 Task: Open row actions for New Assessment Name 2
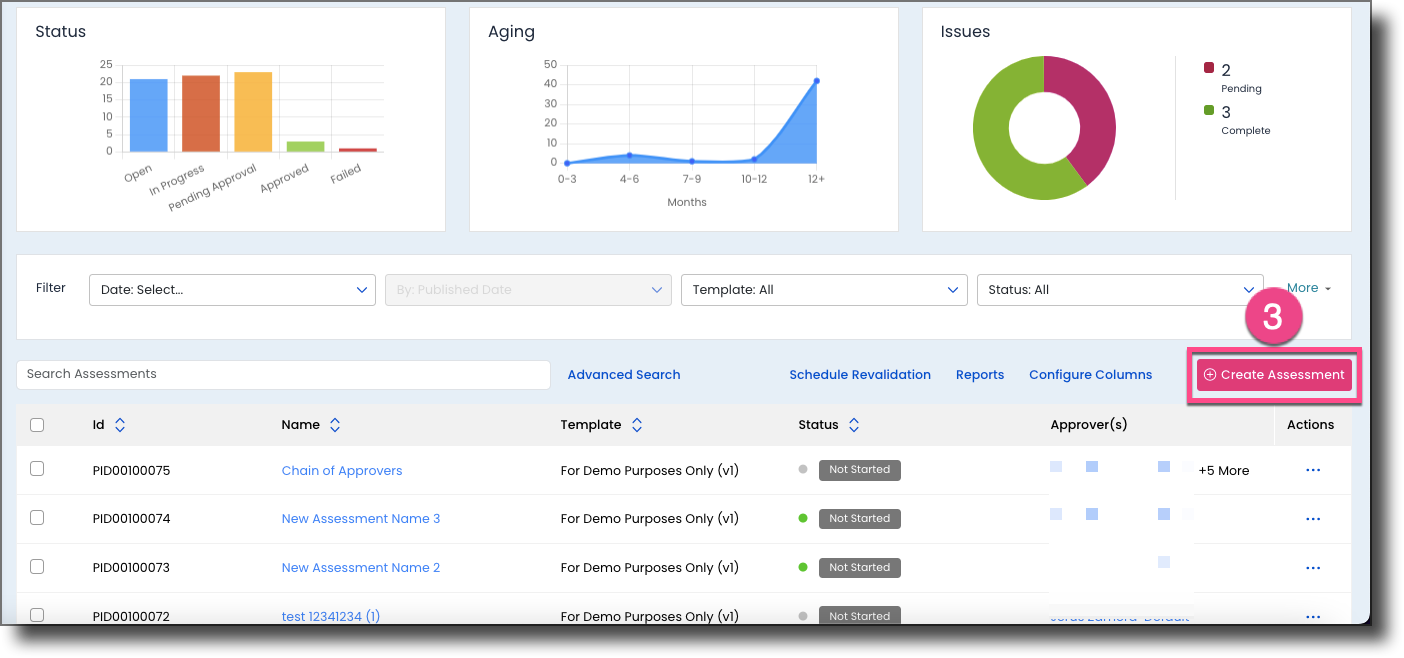point(1312,567)
